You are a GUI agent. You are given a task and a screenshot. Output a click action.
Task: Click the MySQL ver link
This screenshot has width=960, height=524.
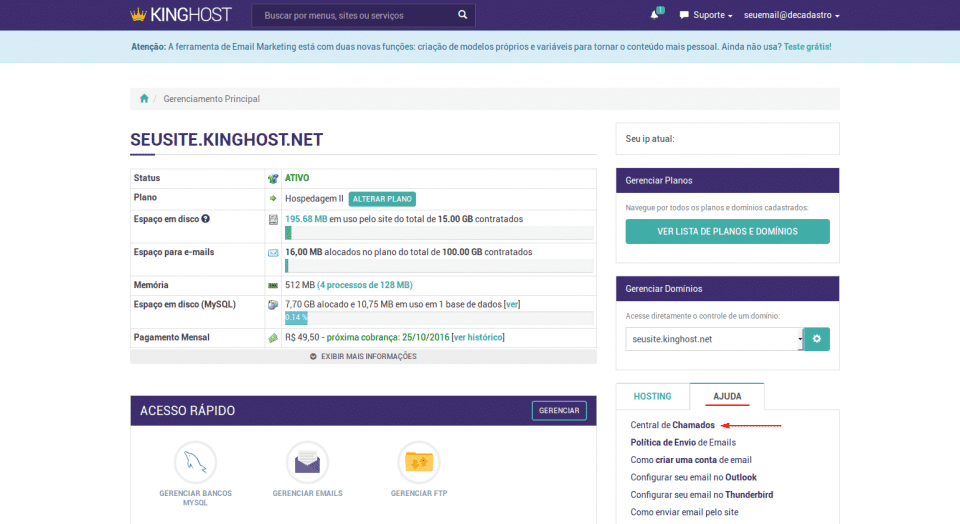coord(512,304)
